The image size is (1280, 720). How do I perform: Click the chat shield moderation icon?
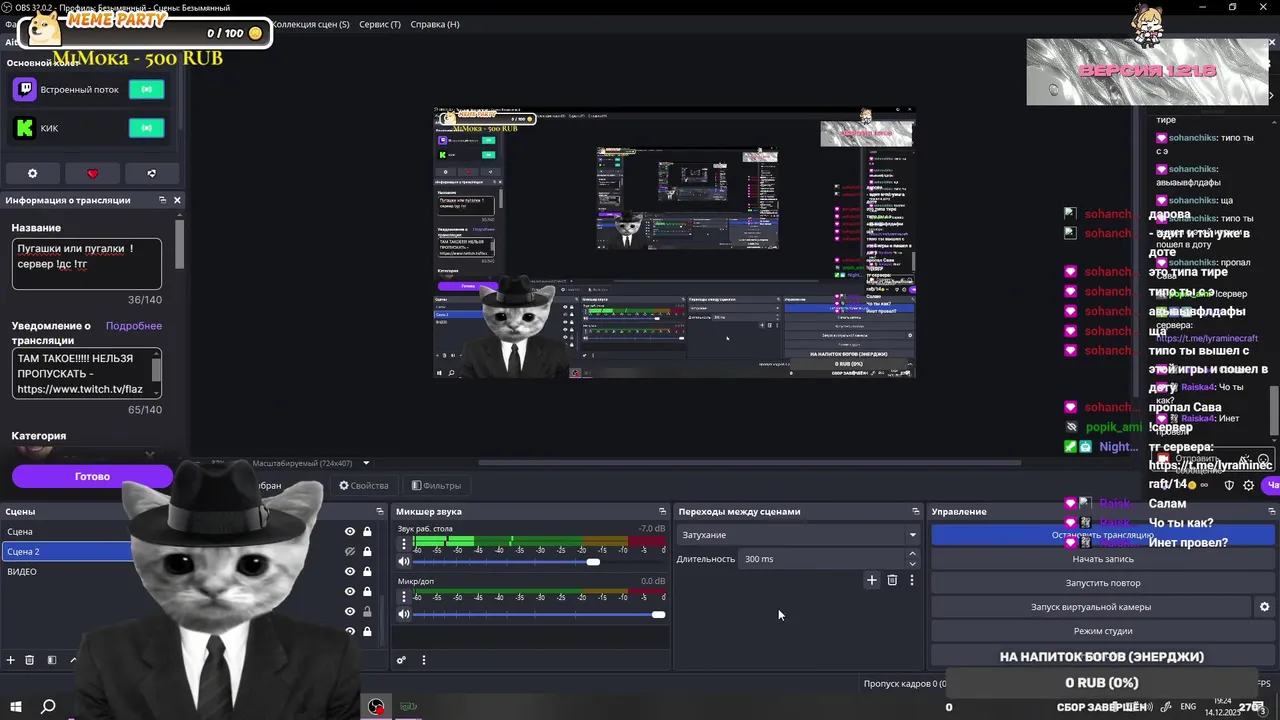1229,485
